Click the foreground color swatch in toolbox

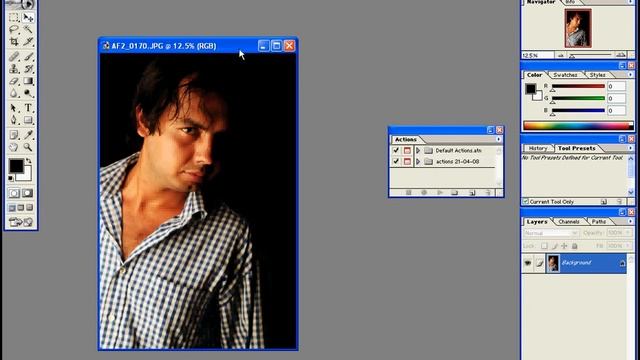16,166
